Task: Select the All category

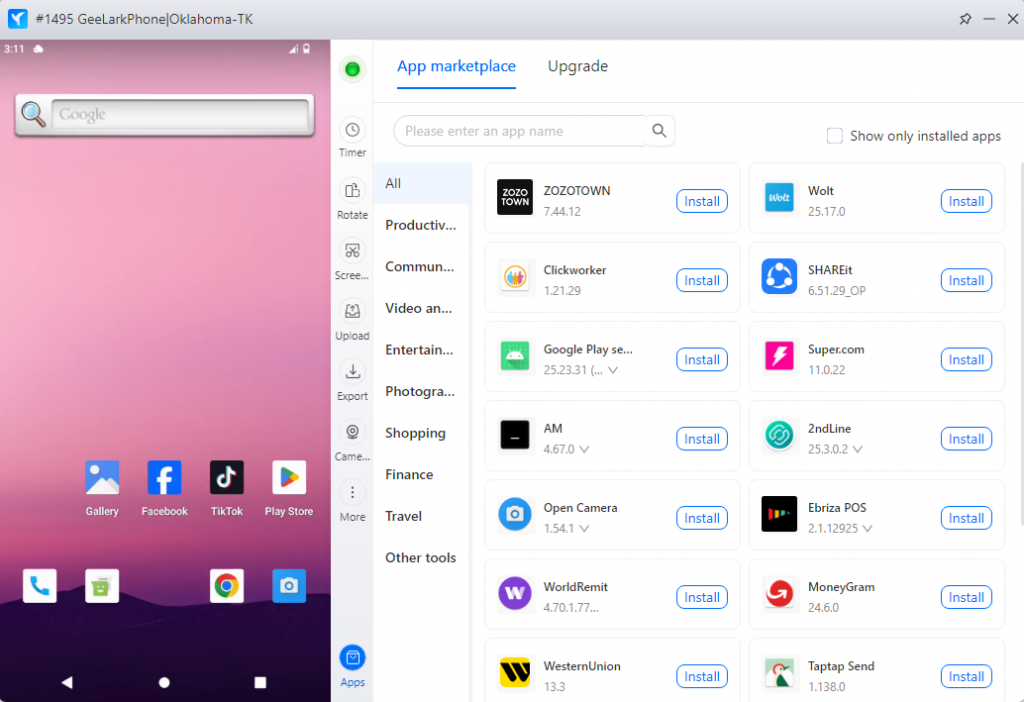Action: 422,183
